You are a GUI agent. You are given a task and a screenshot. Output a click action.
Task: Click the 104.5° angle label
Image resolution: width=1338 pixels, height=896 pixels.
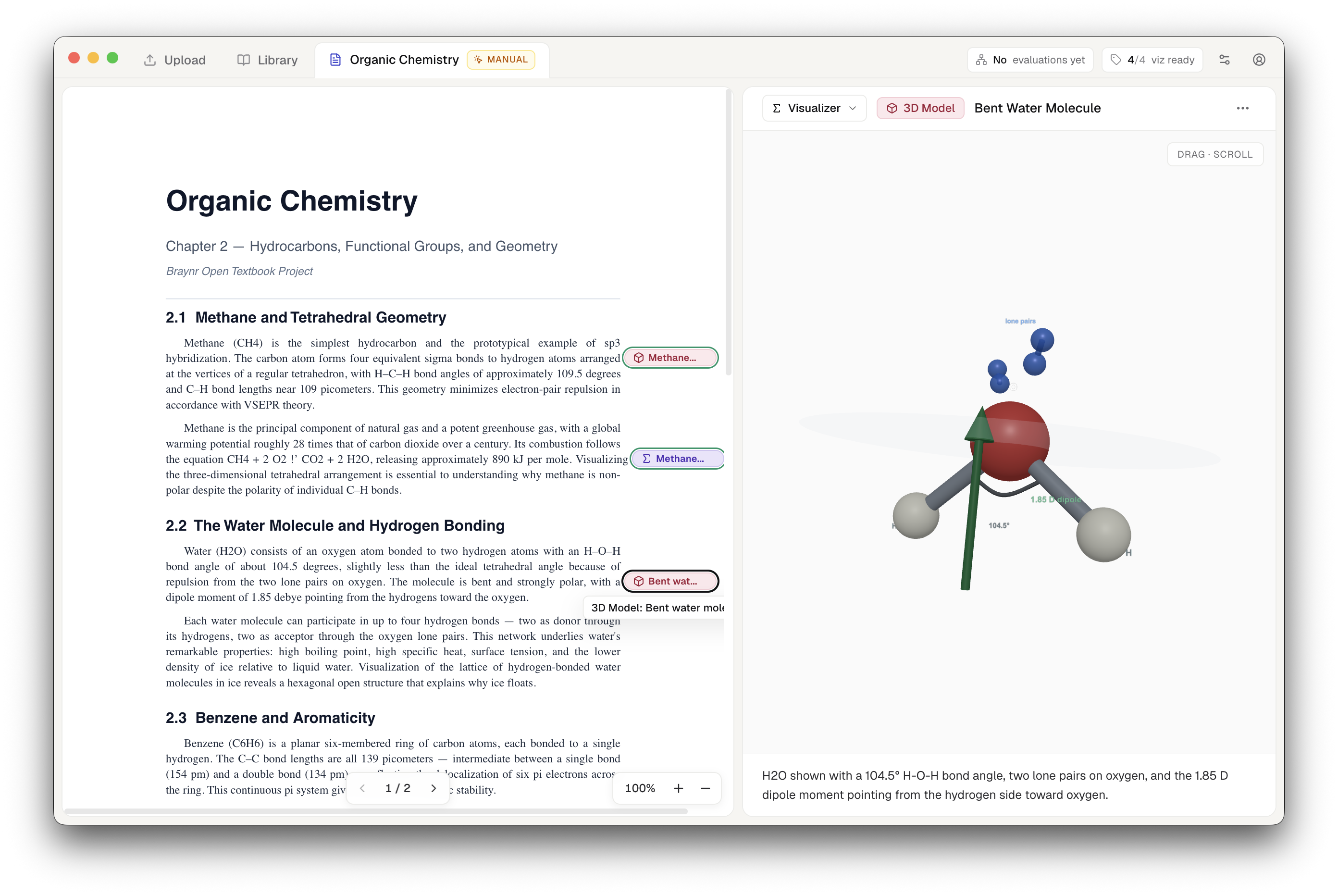pyautogui.click(x=999, y=525)
